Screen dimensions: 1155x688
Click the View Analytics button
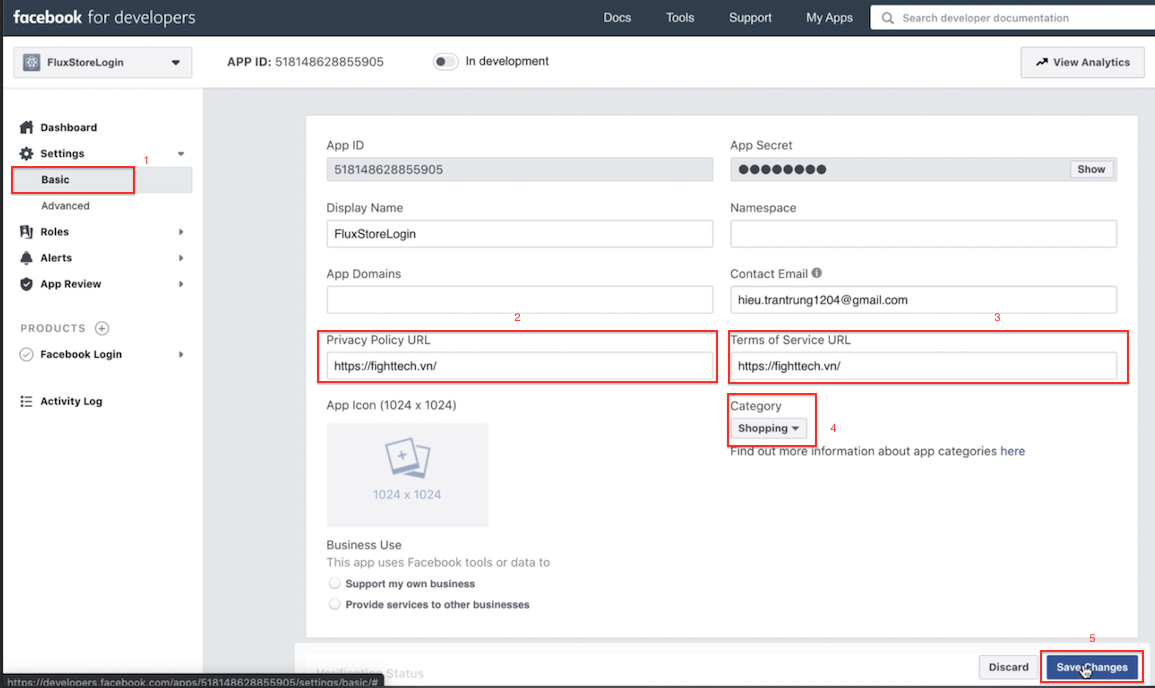[1082, 63]
